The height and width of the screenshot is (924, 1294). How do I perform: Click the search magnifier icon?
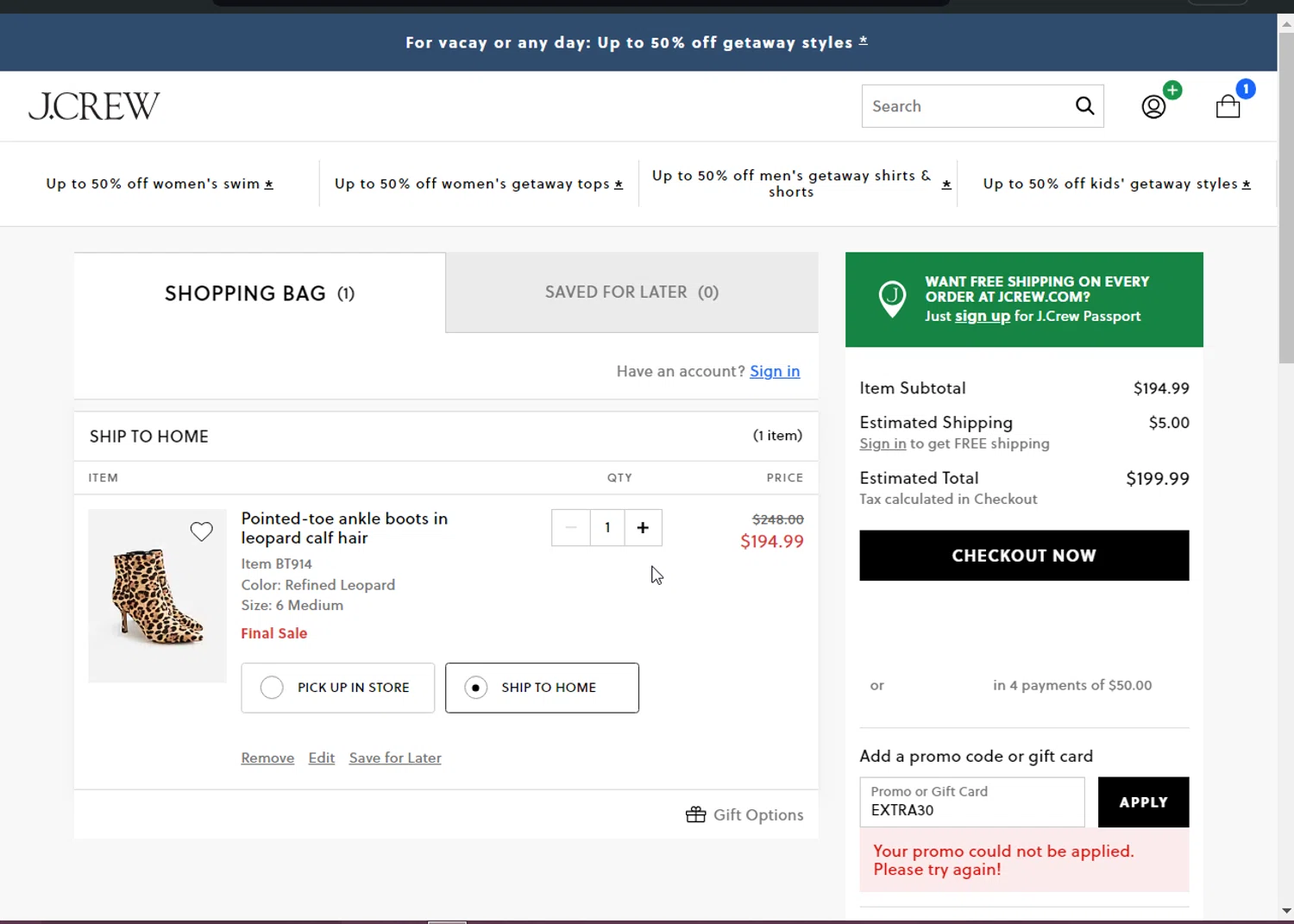pos(1084,106)
